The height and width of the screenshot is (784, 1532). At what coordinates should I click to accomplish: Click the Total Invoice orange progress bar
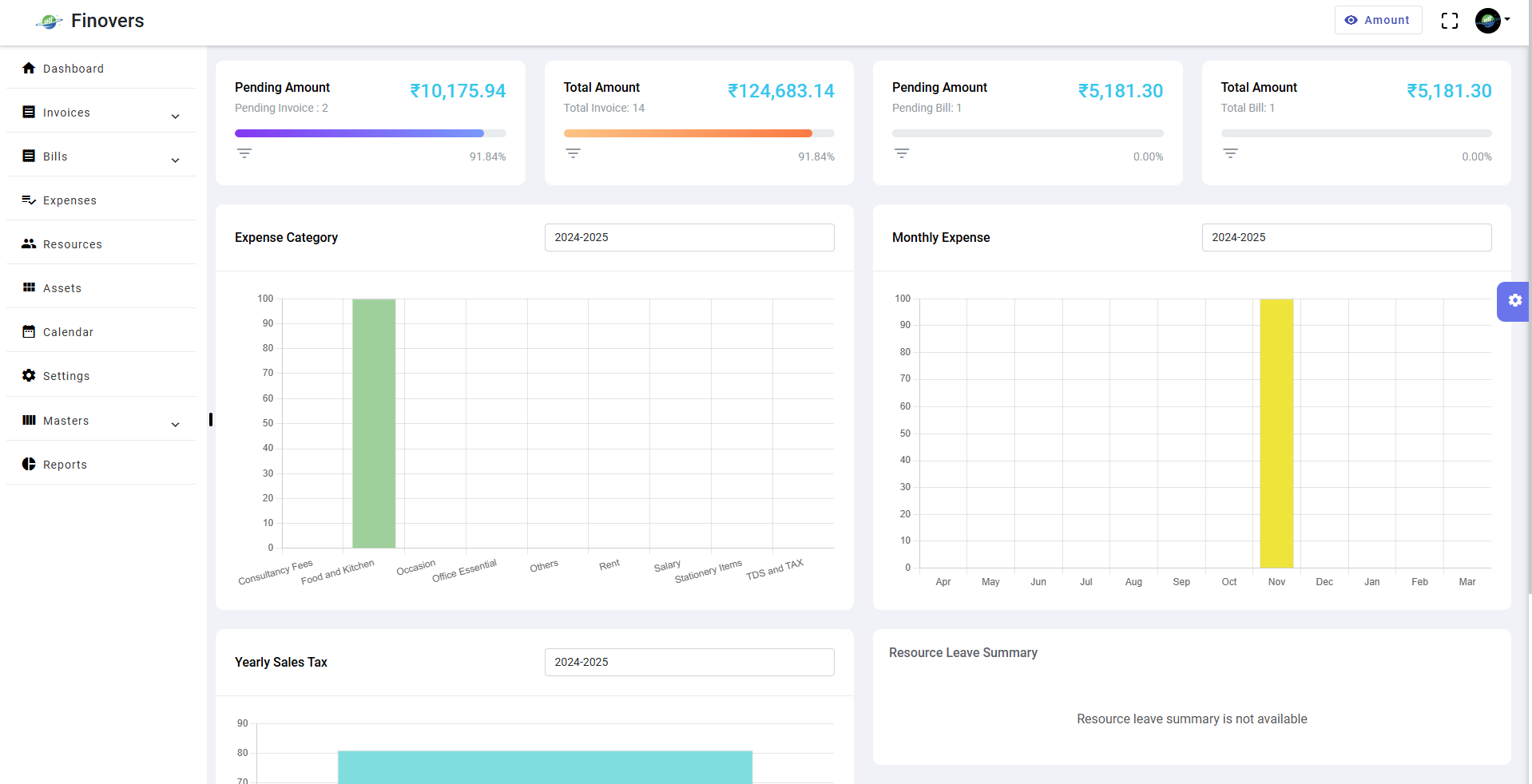coord(688,133)
